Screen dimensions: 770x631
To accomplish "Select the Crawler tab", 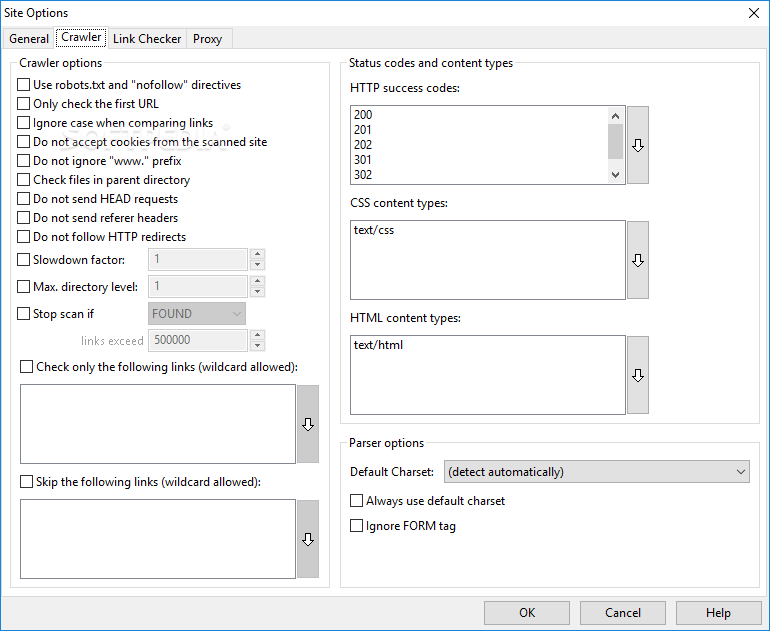I will (x=81, y=37).
